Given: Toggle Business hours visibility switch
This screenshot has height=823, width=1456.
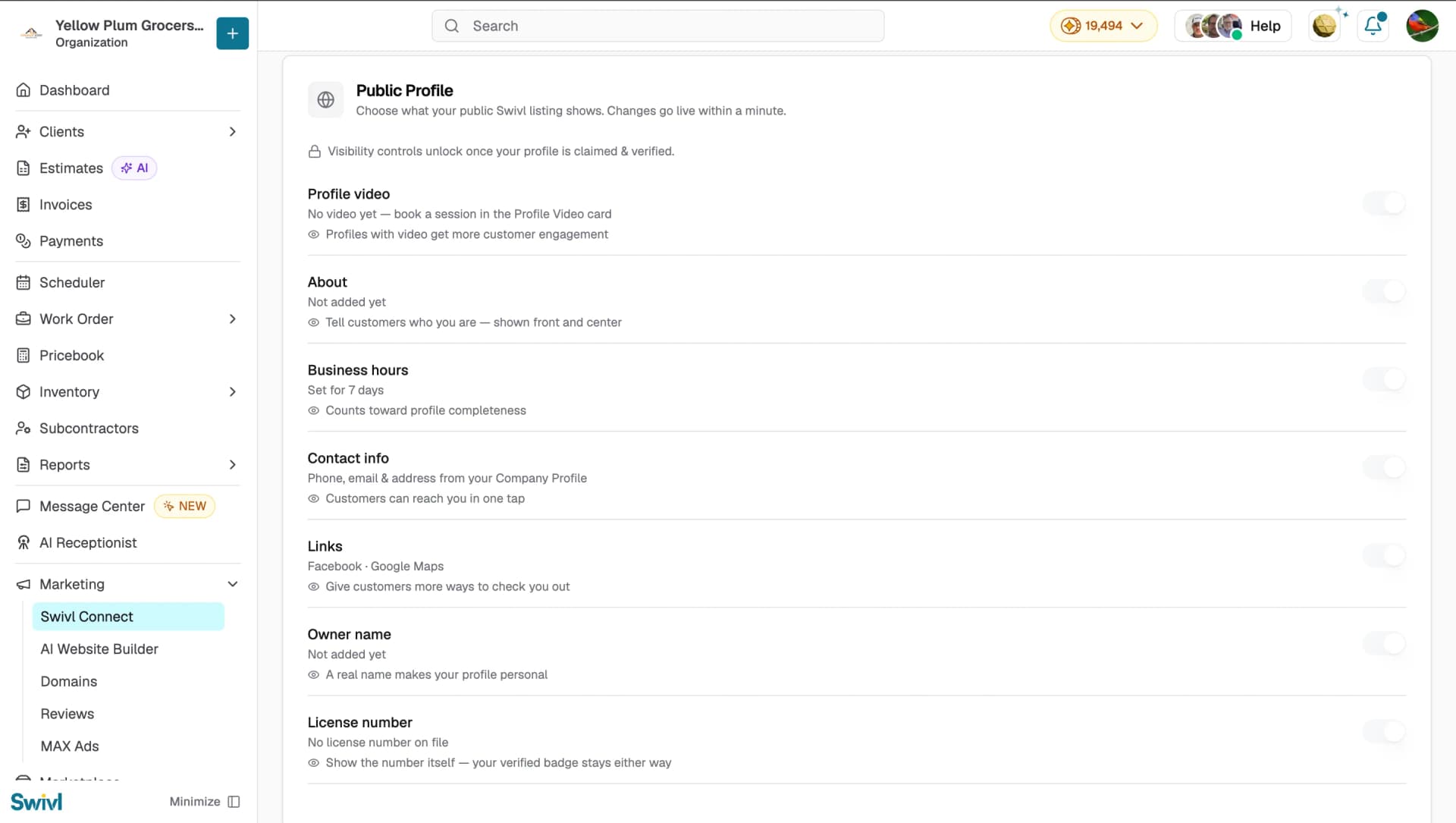Looking at the screenshot, I should click(x=1384, y=379).
